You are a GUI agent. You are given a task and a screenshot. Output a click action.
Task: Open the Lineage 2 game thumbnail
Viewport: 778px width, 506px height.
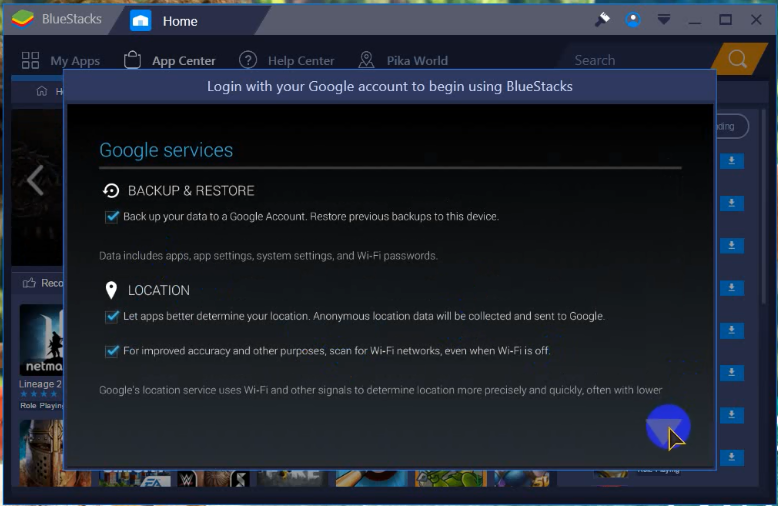coord(42,340)
